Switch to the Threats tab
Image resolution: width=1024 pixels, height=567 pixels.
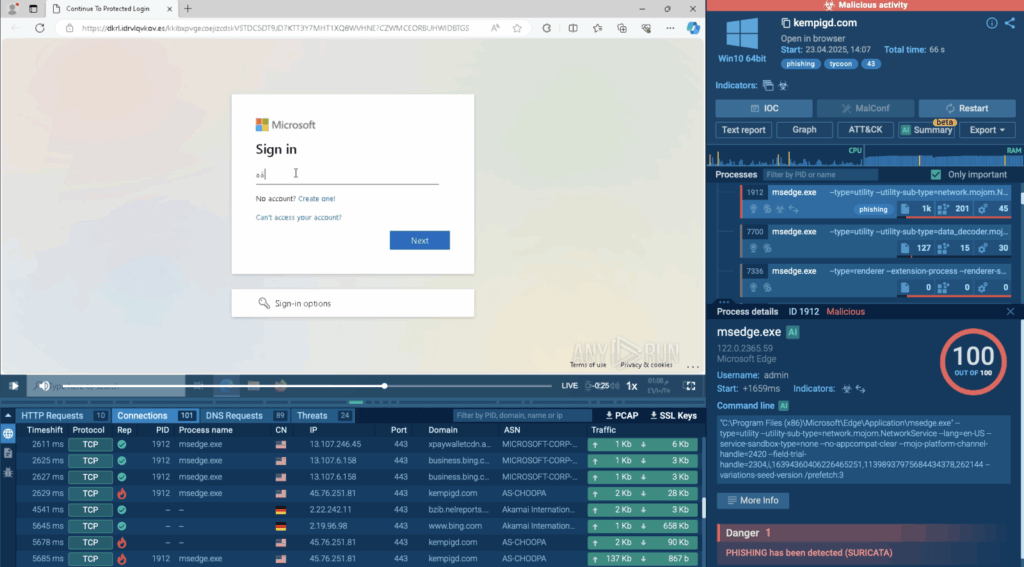[323, 415]
